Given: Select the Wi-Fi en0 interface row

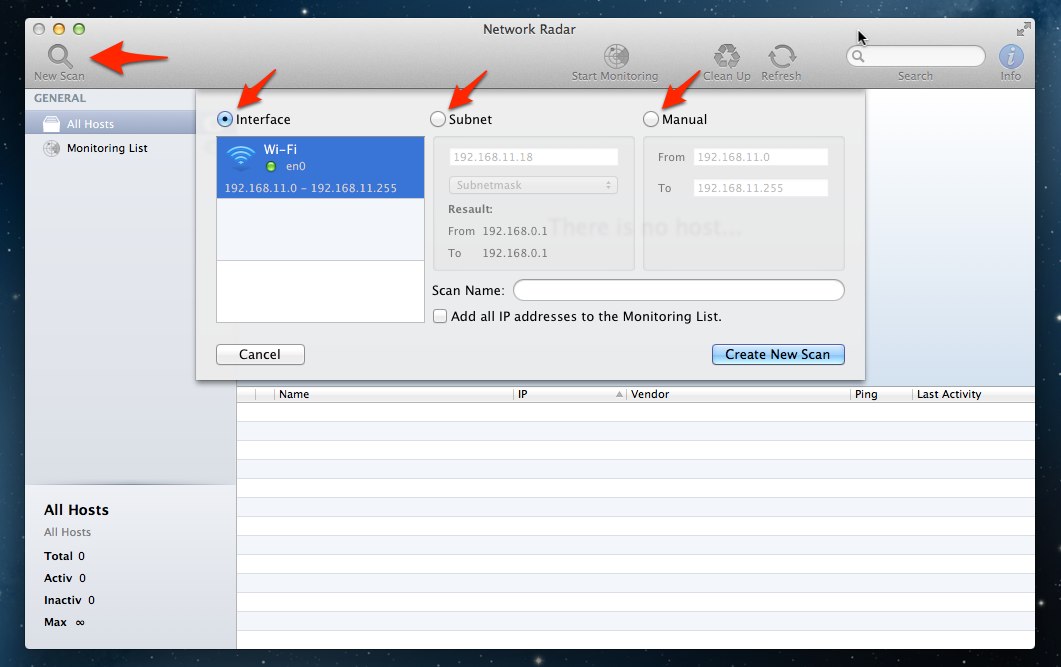Looking at the screenshot, I should pos(320,167).
